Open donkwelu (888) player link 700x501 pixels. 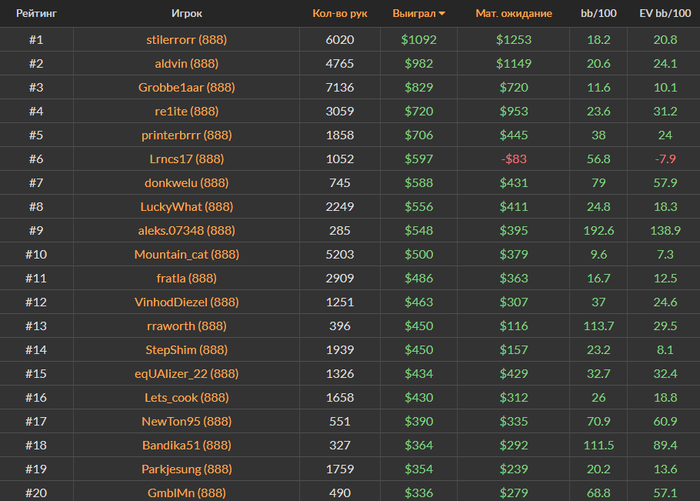coord(187,183)
